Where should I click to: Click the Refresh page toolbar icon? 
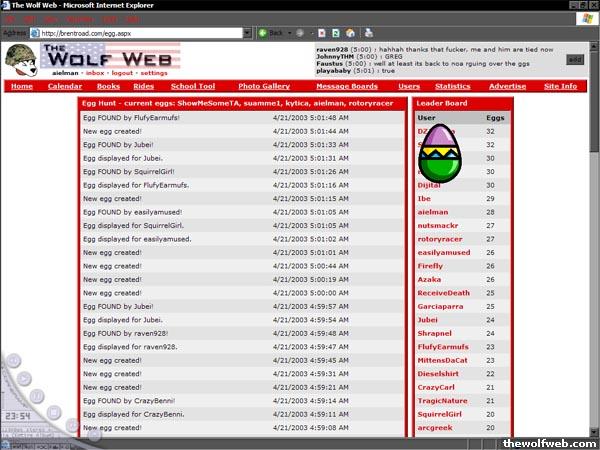point(336,33)
